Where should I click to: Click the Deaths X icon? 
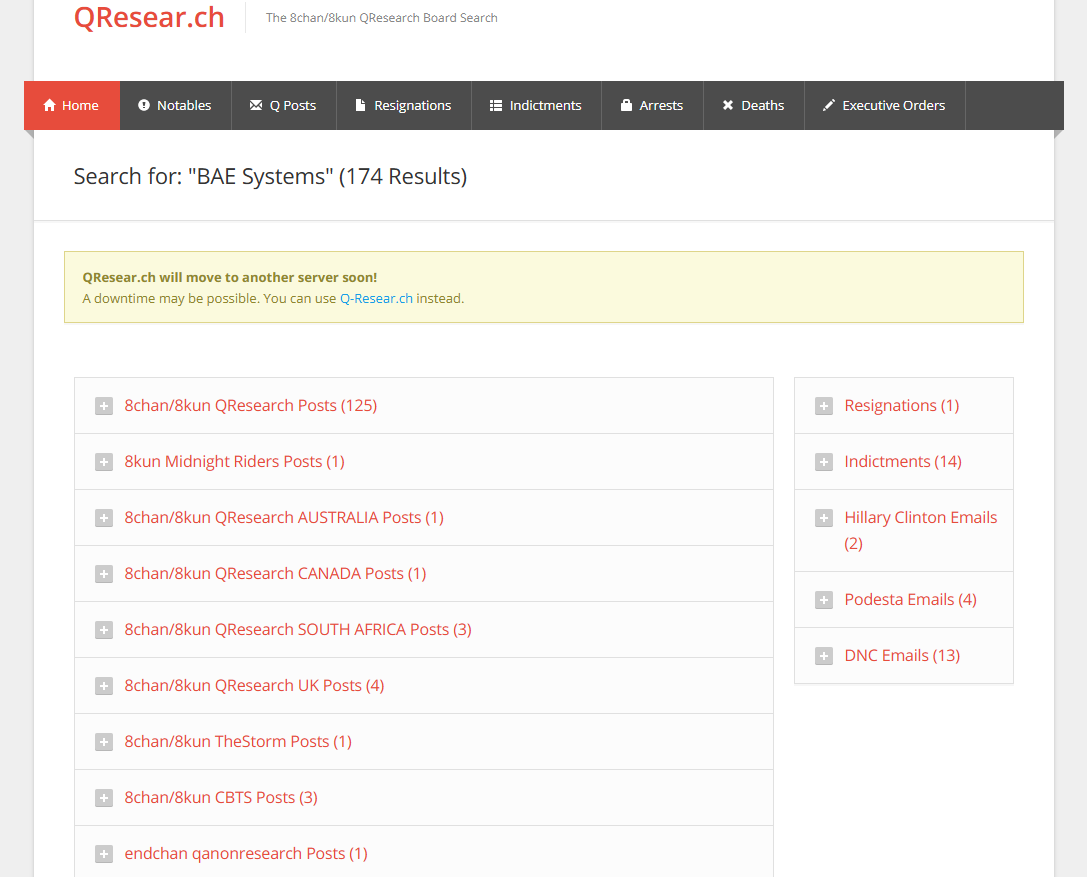pos(728,105)
